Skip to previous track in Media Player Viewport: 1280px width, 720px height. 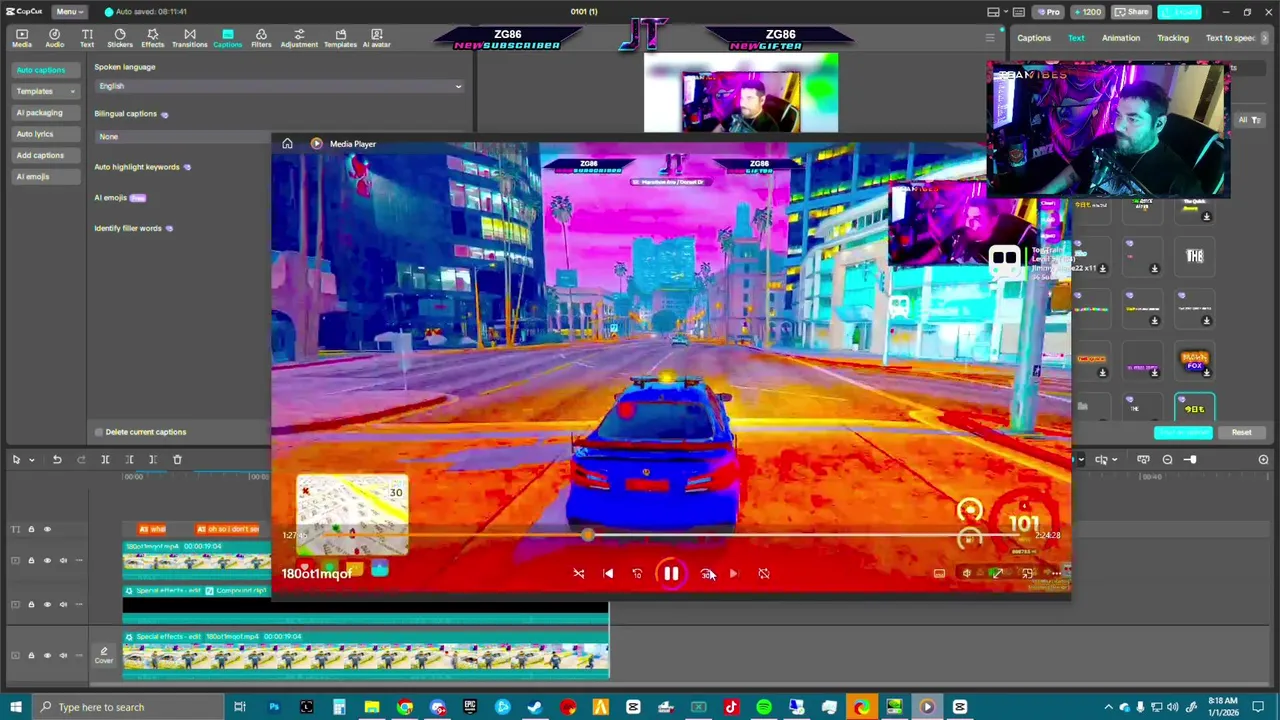(608, 573)
